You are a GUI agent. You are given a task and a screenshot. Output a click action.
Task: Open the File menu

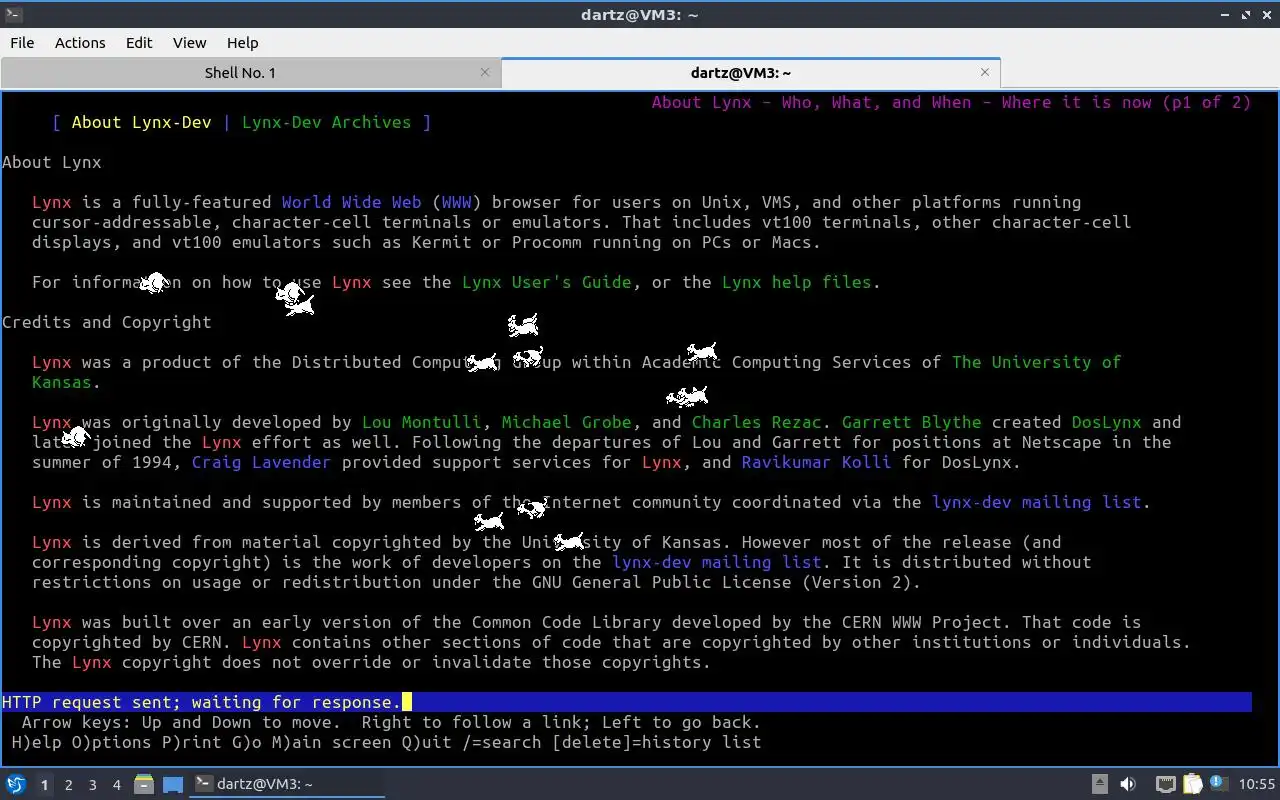(22, 43)
